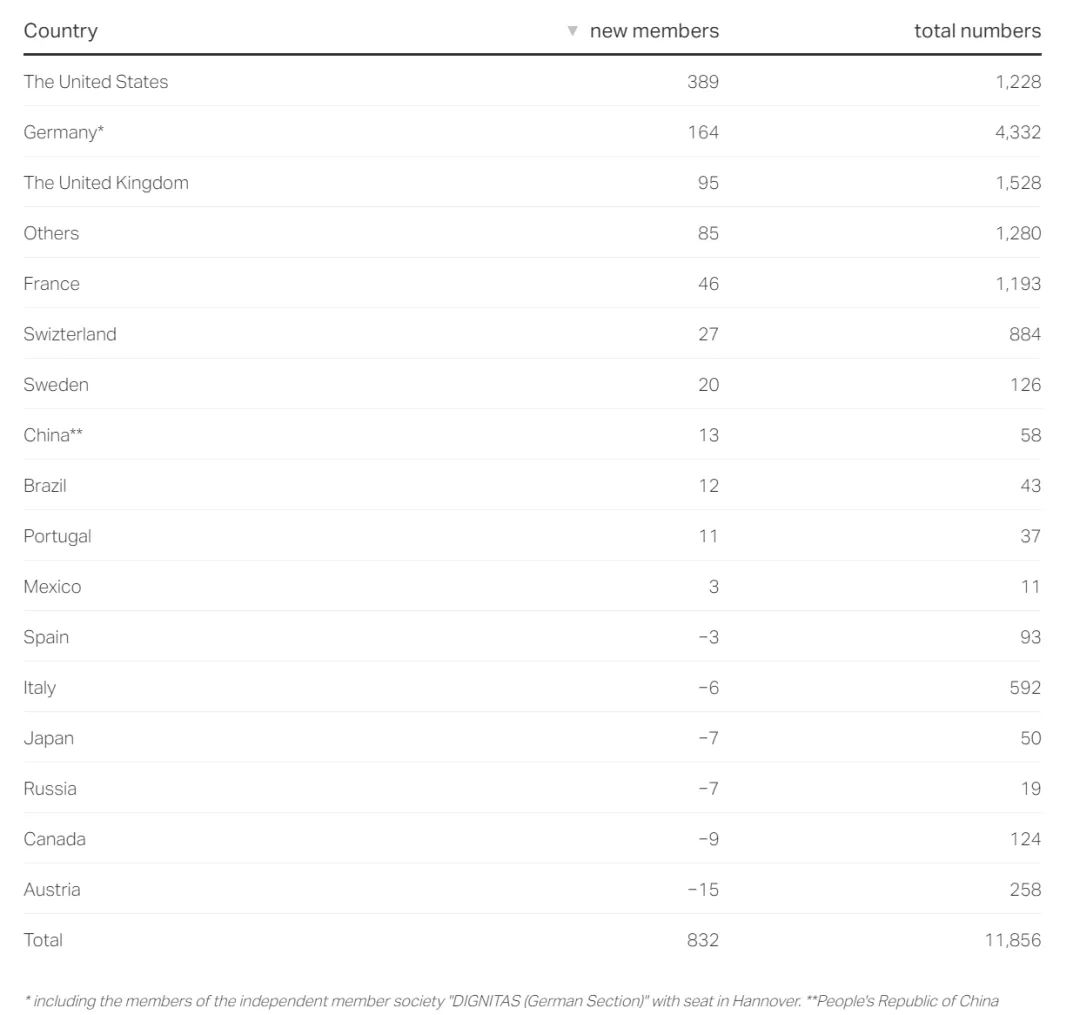Select the Brazil row label
1080x1015 pixels.
pyautogui.click(x=45, y=486)
